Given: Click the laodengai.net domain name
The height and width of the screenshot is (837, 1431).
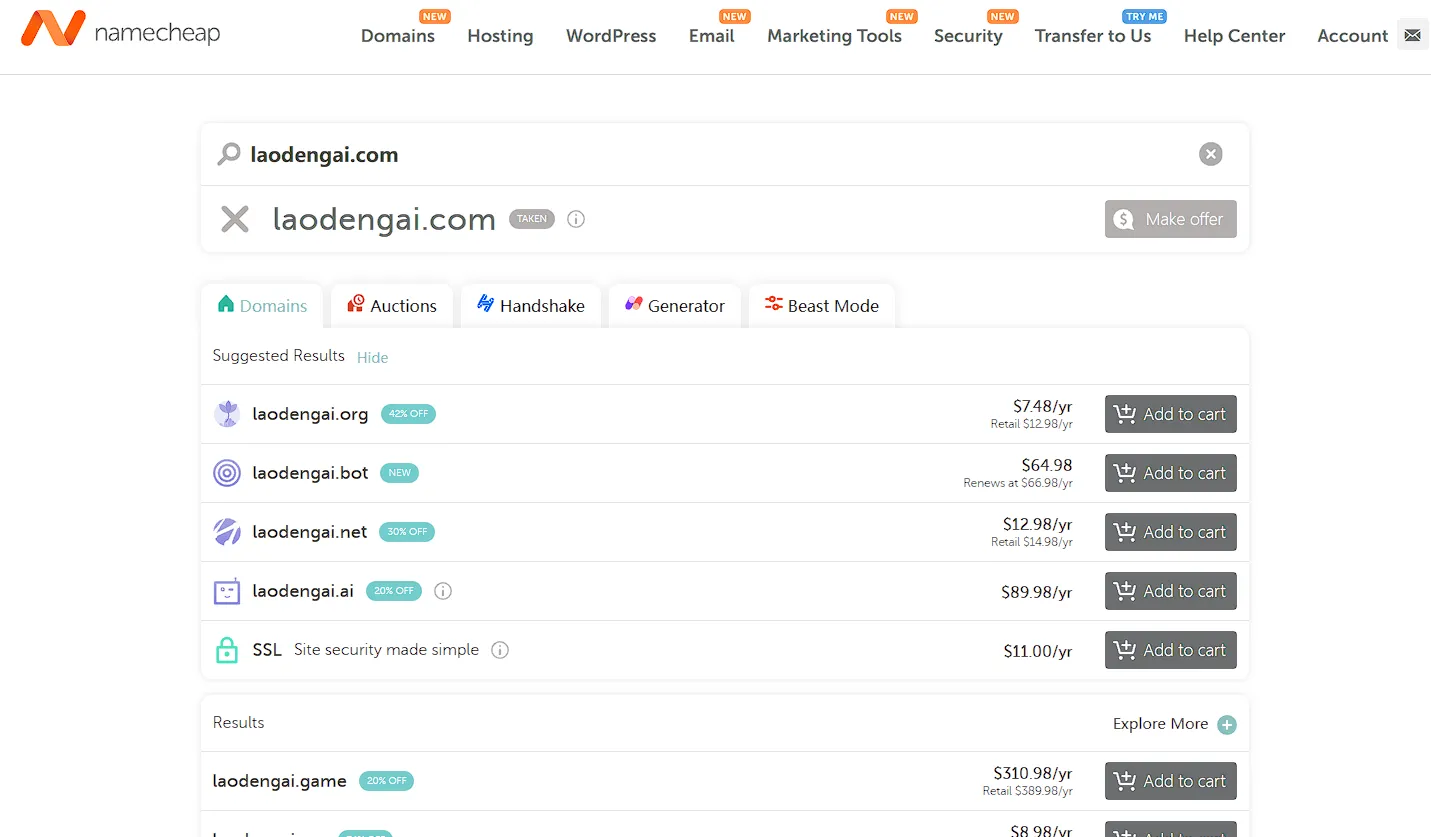Looking at the screenshot, I should pyautogui.click(x=310, y=532).
